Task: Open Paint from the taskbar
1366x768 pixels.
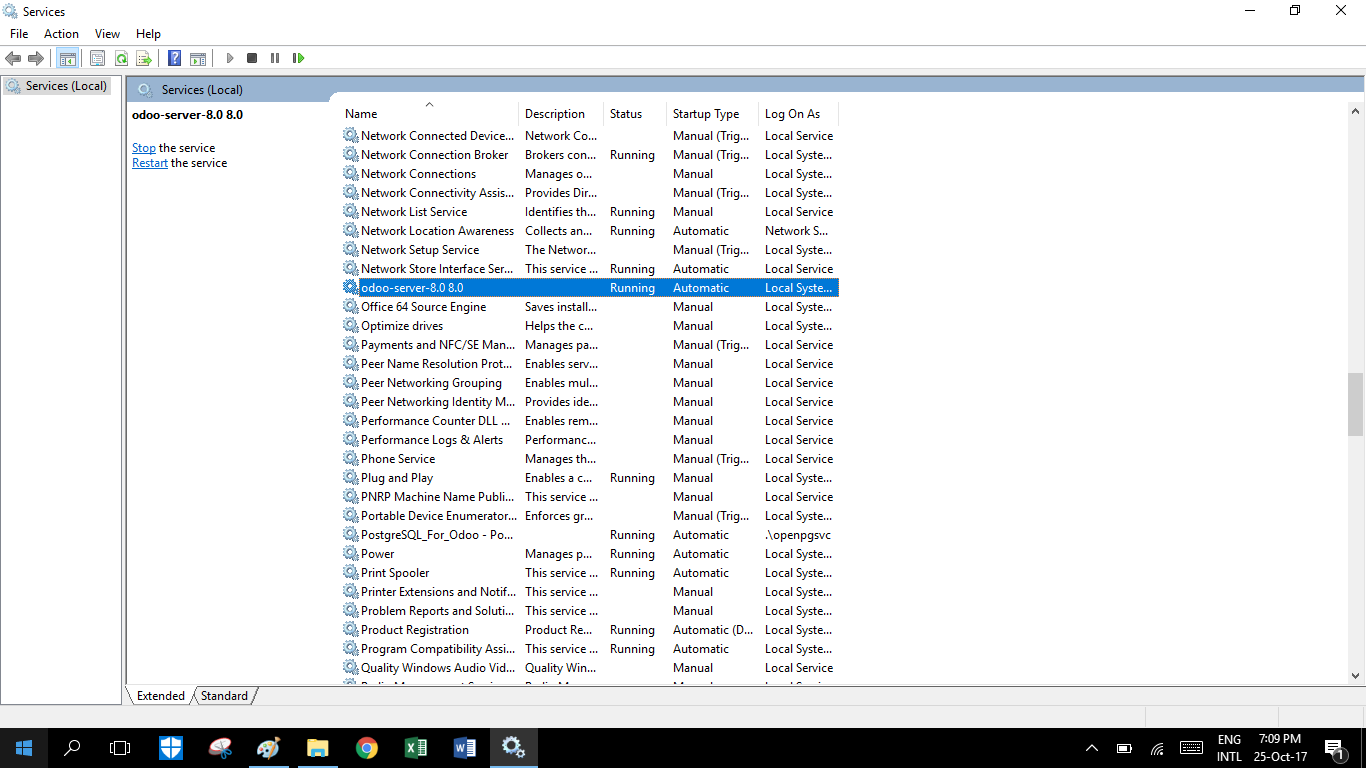Action: click(269, 748)
